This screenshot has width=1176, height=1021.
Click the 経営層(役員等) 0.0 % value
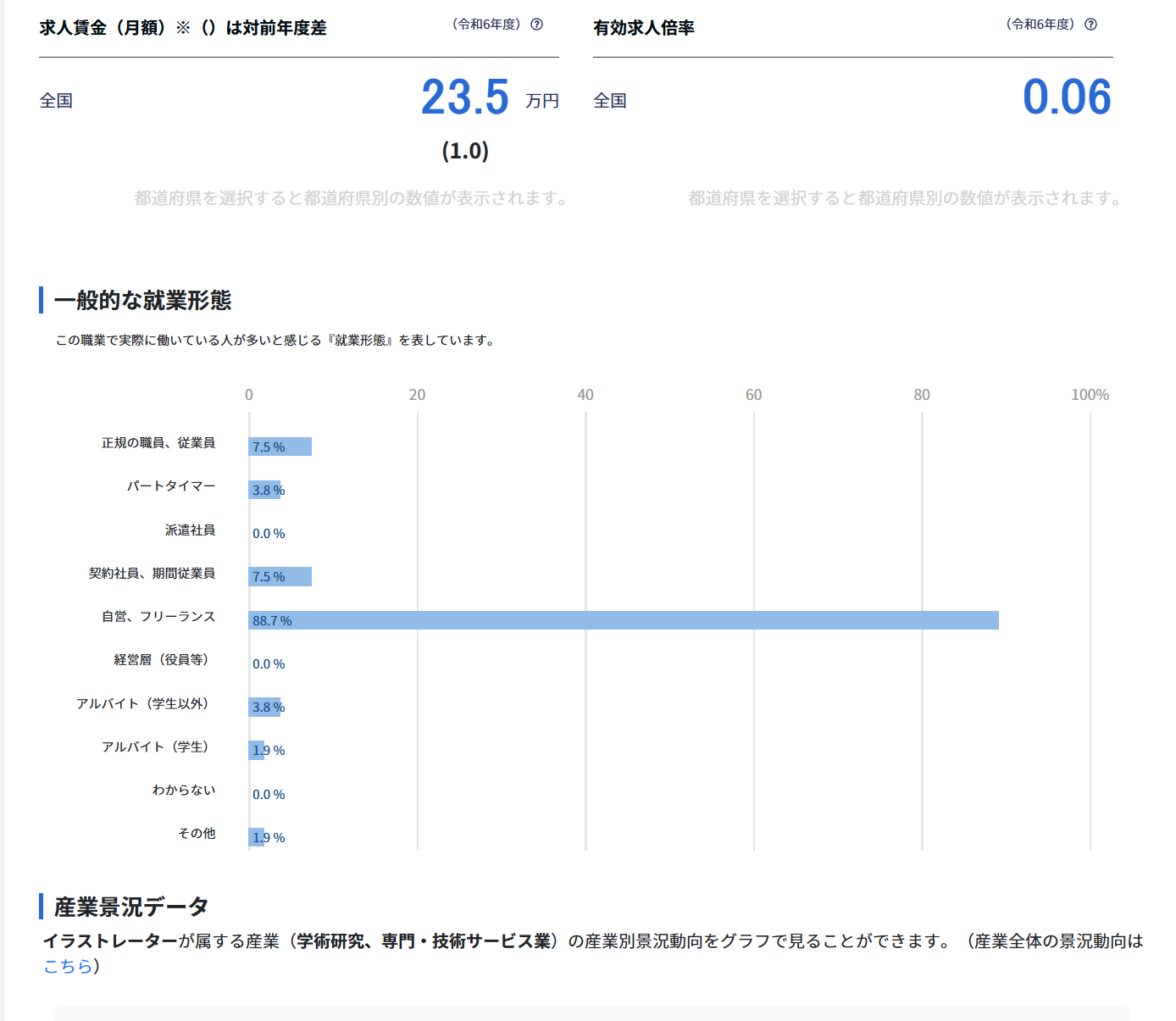pyautogui.click(x=269, y=664)
